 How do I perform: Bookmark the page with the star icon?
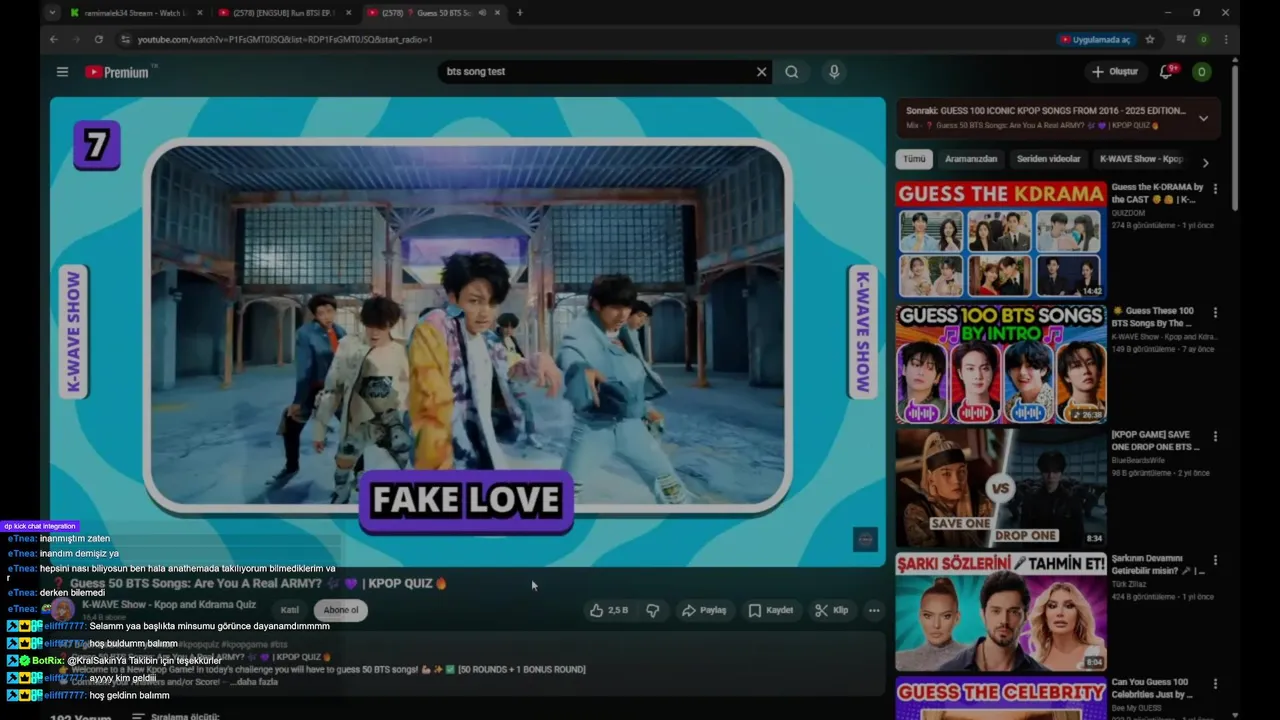[x=1150, y=39]
